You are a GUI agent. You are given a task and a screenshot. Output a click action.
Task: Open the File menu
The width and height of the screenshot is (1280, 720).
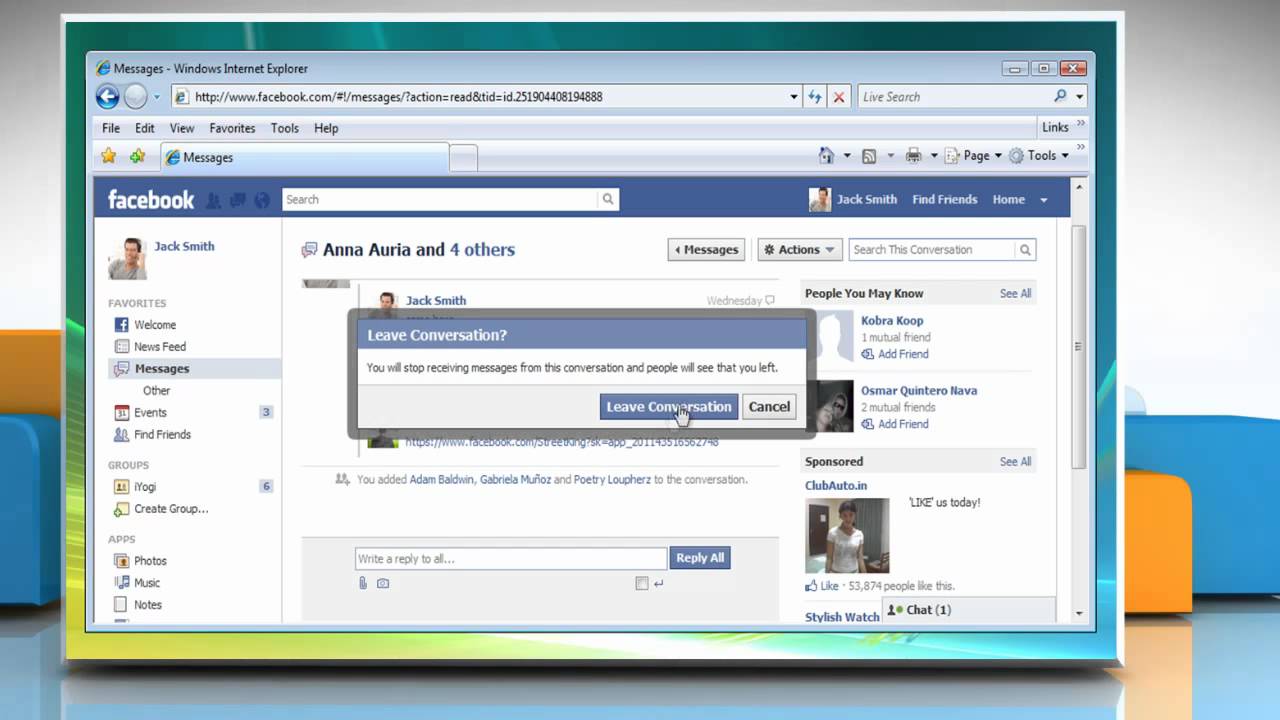point(111,128)
